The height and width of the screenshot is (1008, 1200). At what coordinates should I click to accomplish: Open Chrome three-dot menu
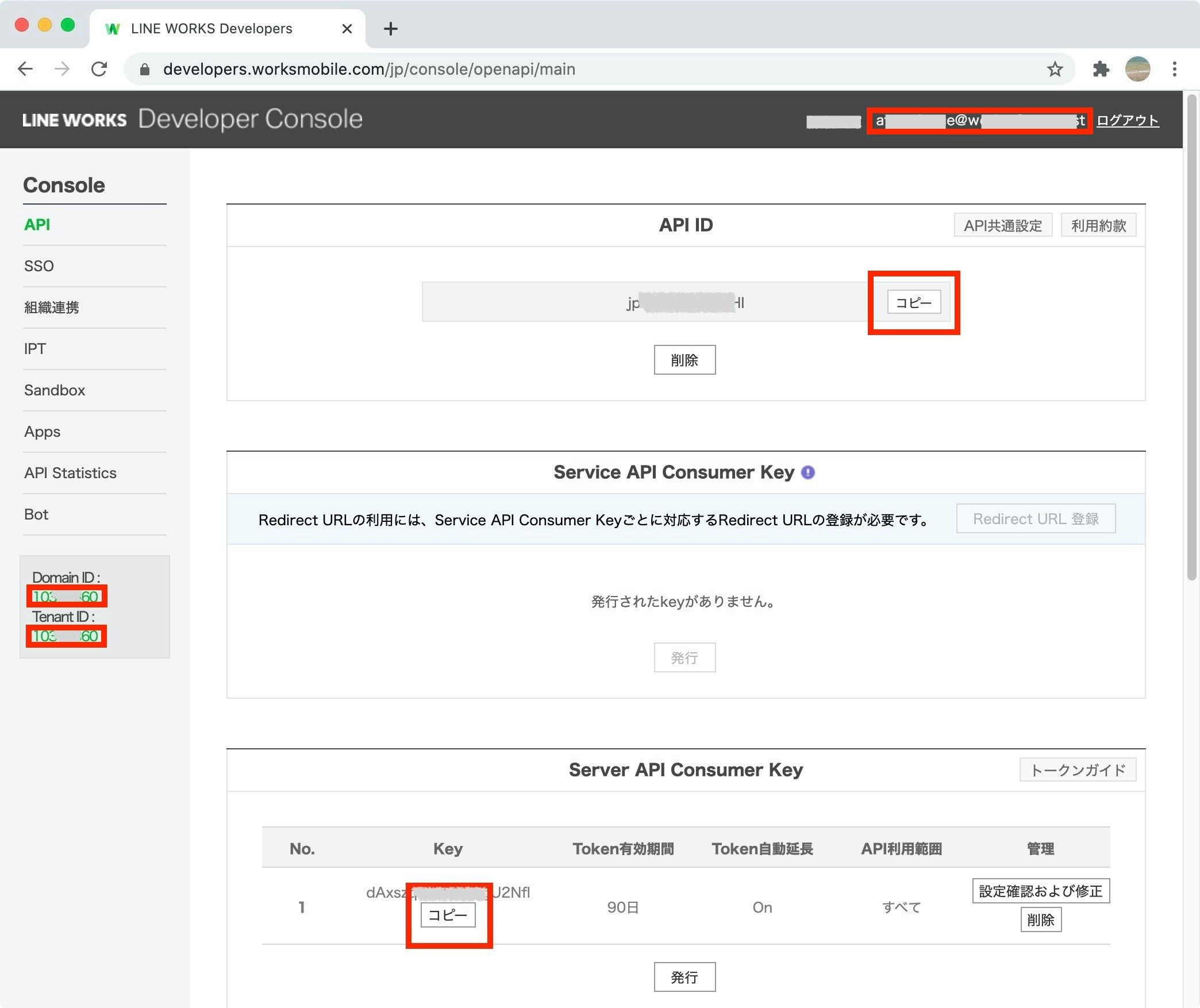click(x=1174, y=69)
